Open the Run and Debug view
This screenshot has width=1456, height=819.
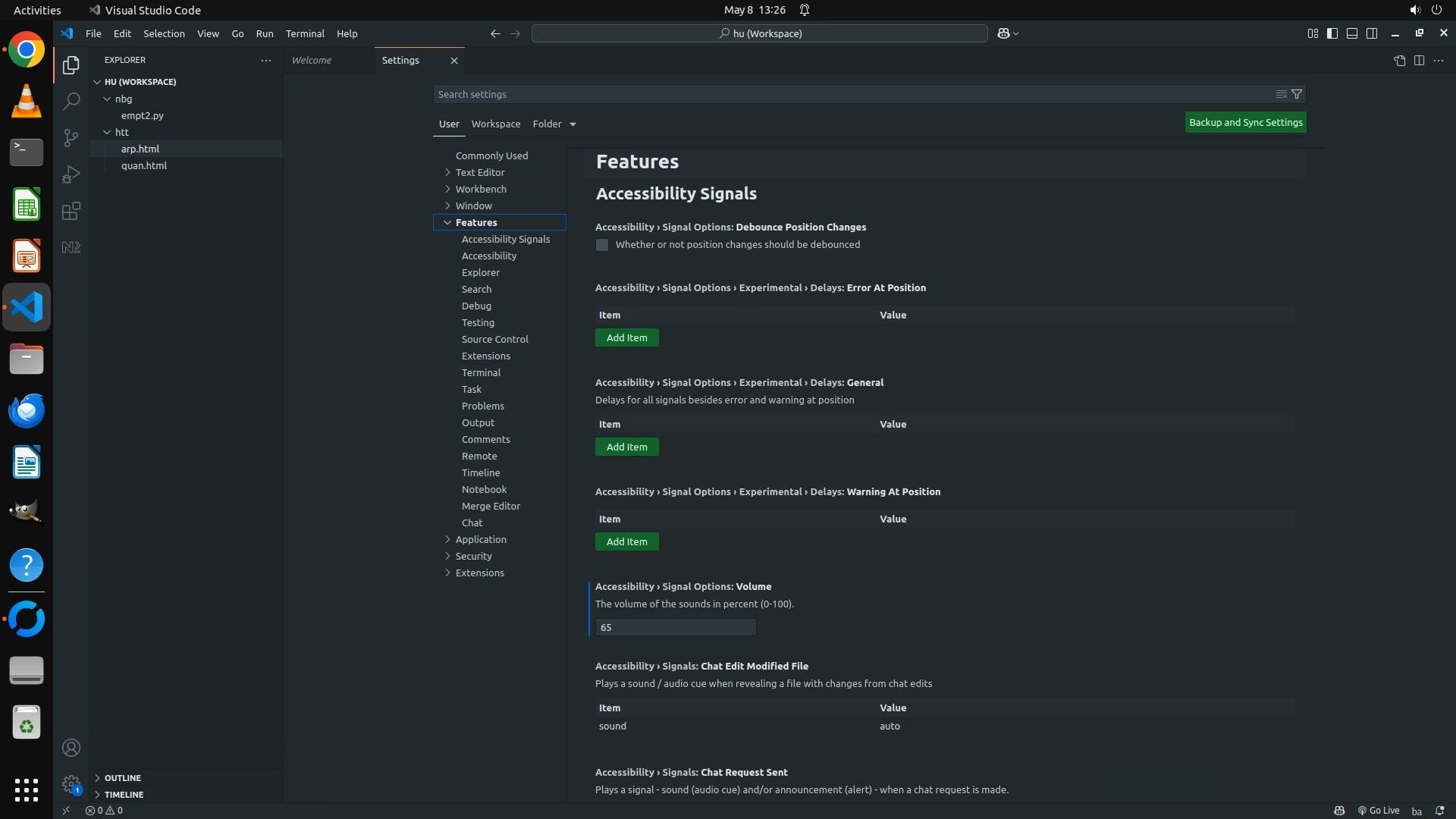(x=71, y=174)
